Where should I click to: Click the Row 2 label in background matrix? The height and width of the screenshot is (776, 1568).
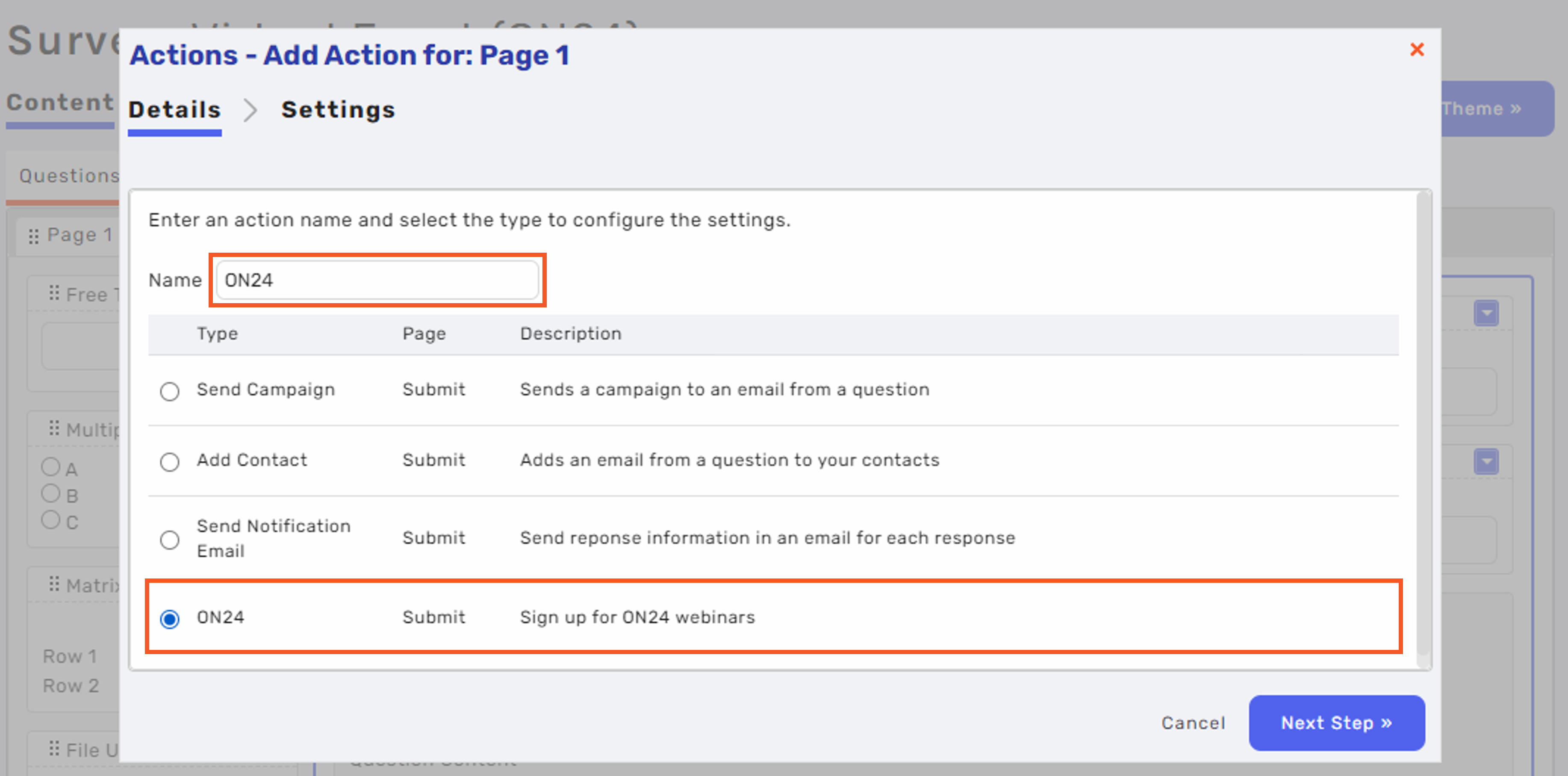pos(71,686)
